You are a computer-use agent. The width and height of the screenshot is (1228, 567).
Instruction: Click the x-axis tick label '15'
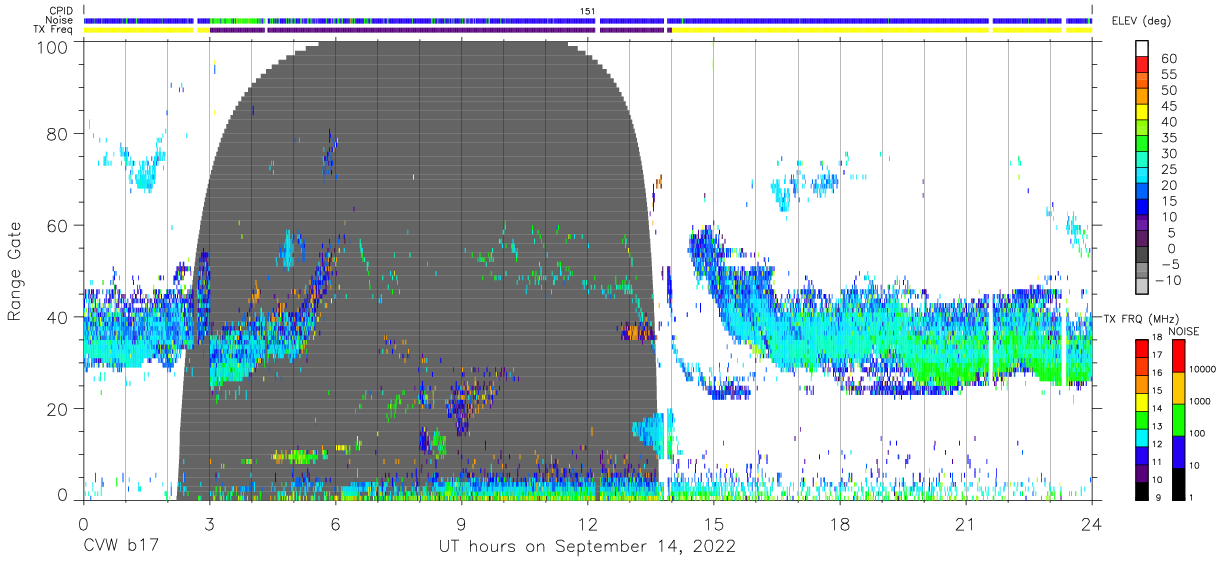pos(714,524)
